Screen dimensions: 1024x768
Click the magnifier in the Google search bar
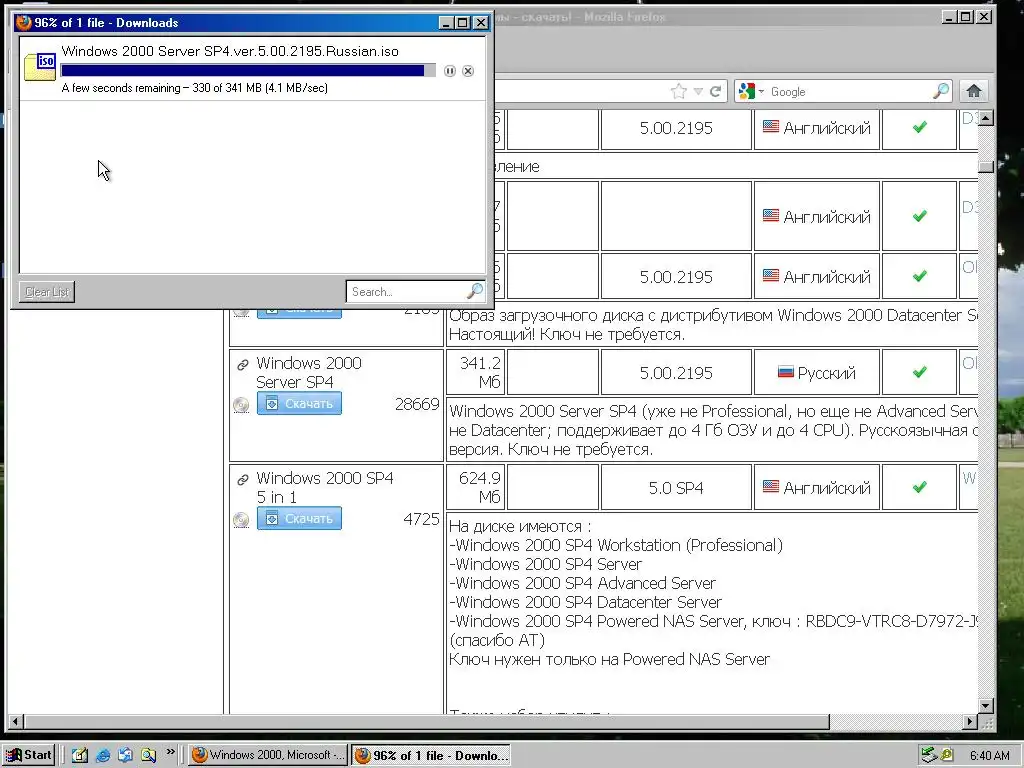[940, 91]
